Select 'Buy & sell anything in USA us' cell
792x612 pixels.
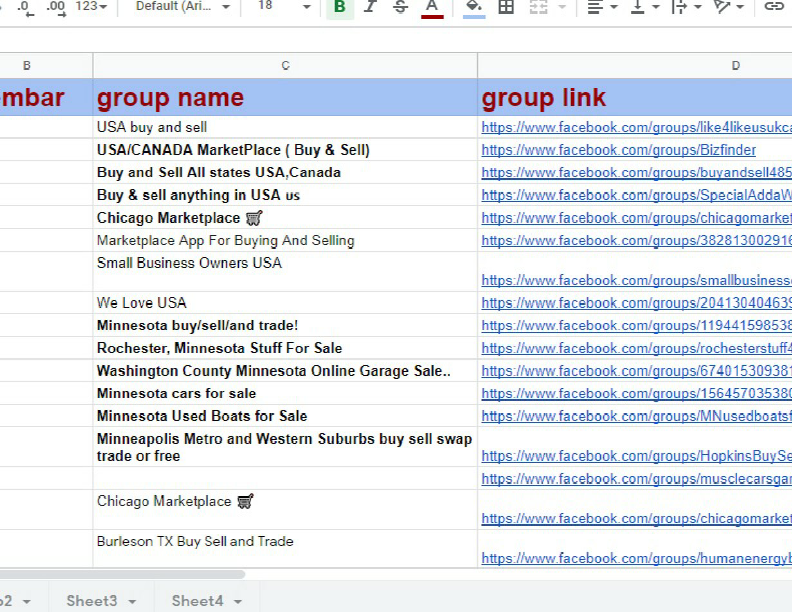(x=285, y=195)
